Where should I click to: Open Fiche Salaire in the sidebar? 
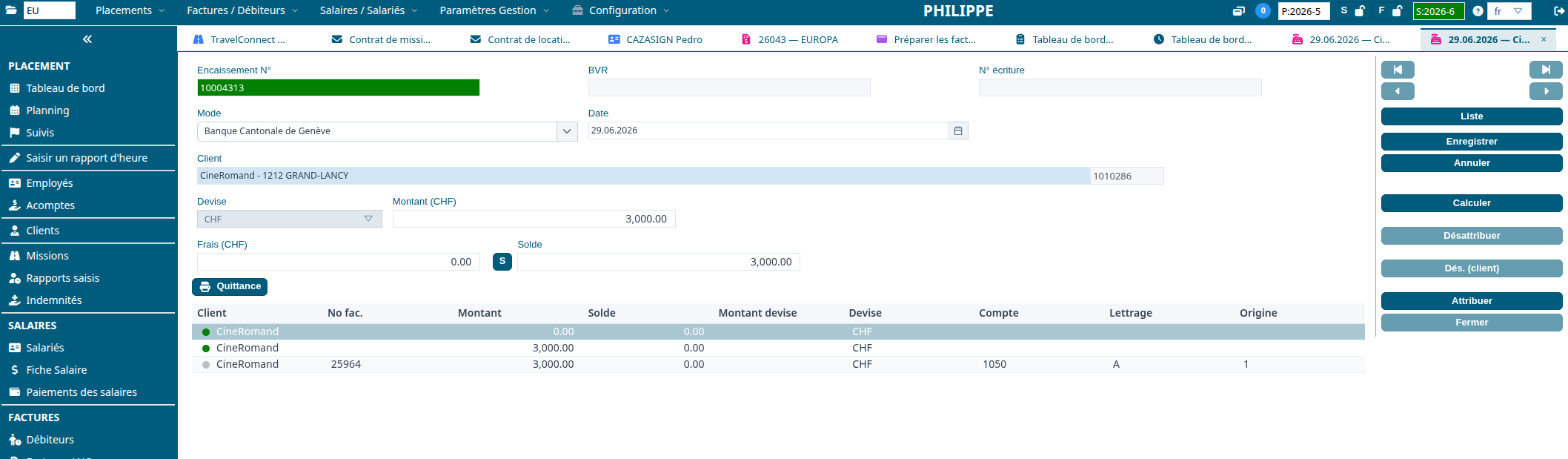point(56,370)
